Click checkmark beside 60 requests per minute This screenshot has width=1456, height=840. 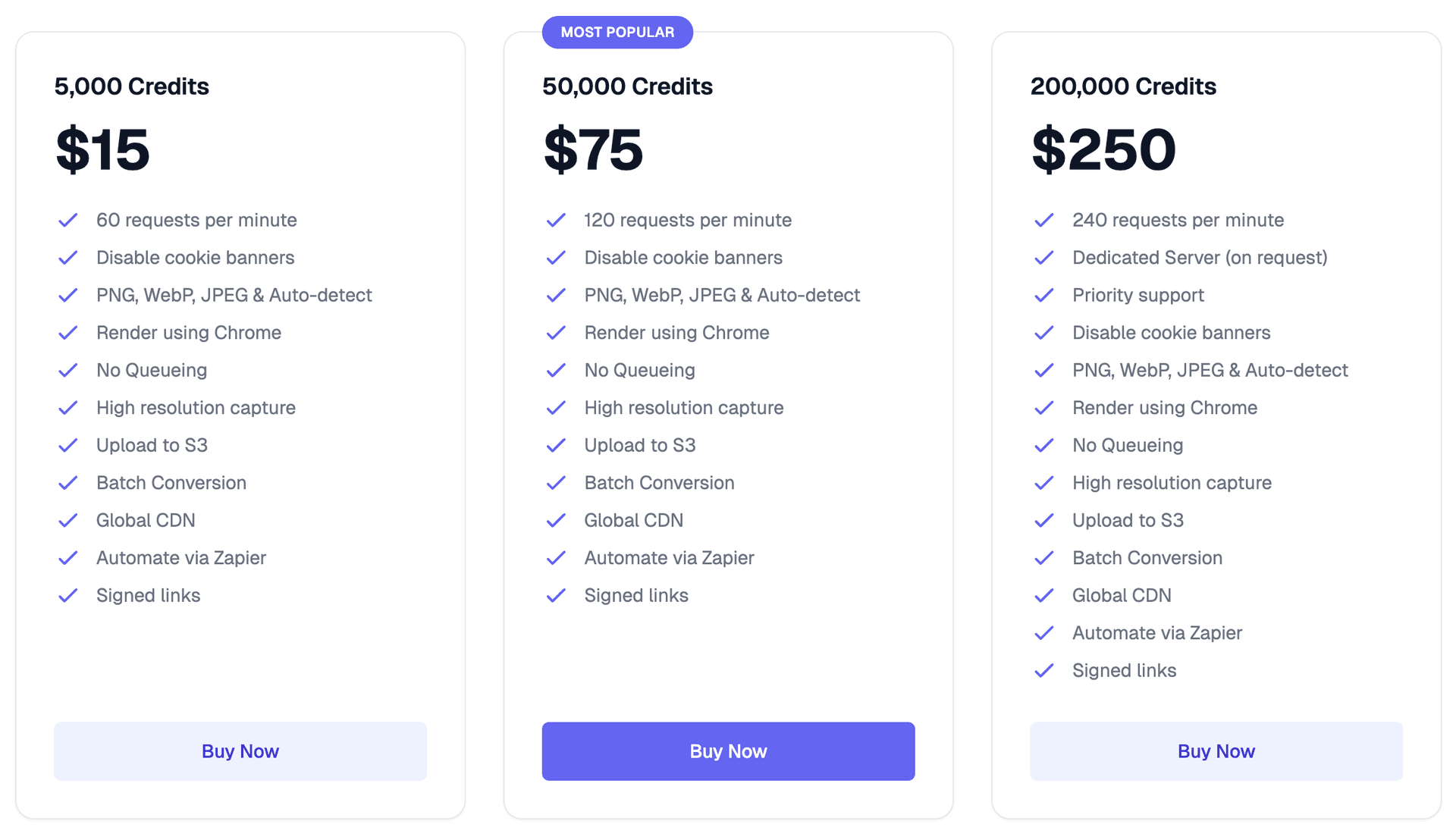point(68,220)
